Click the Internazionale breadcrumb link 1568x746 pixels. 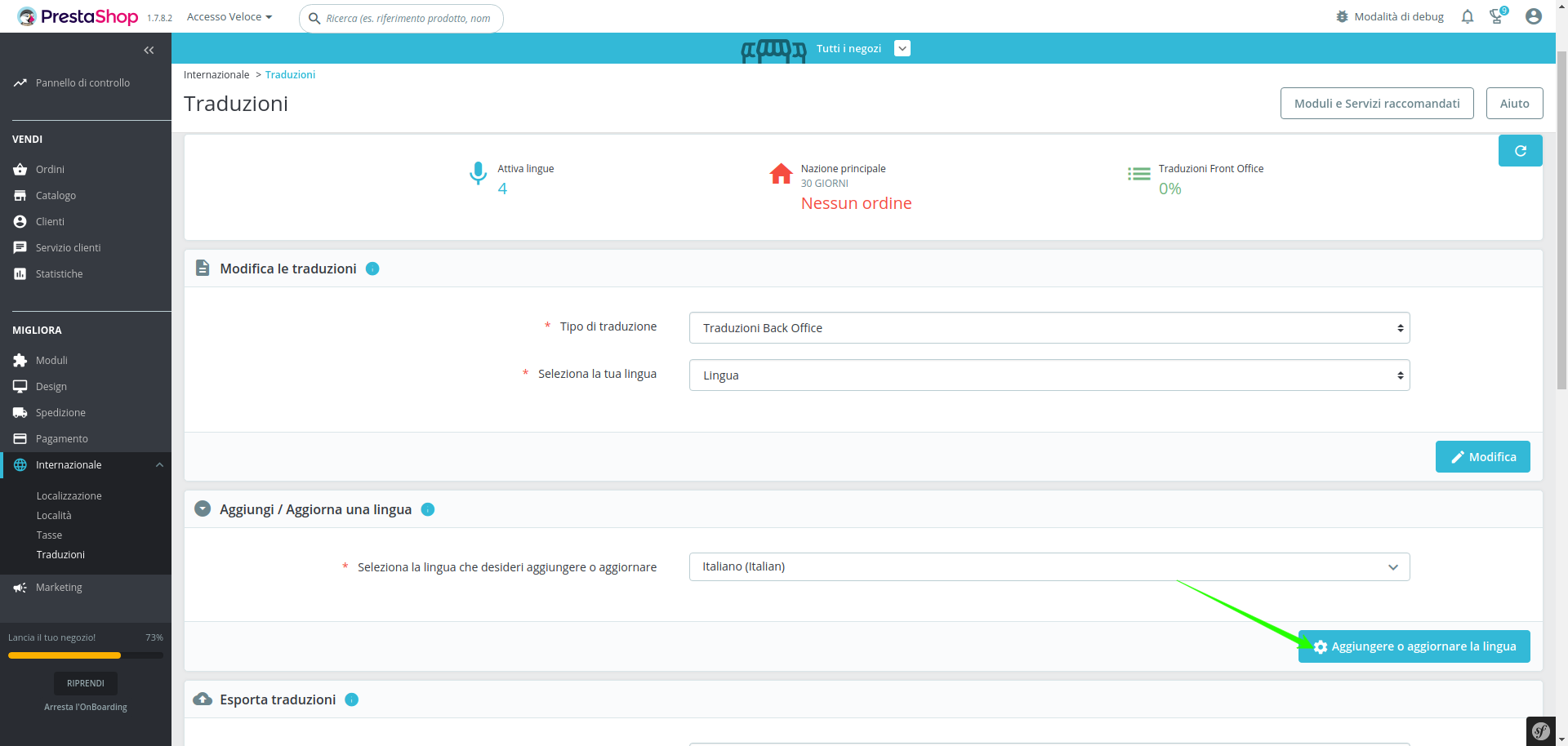coord(216,74)
